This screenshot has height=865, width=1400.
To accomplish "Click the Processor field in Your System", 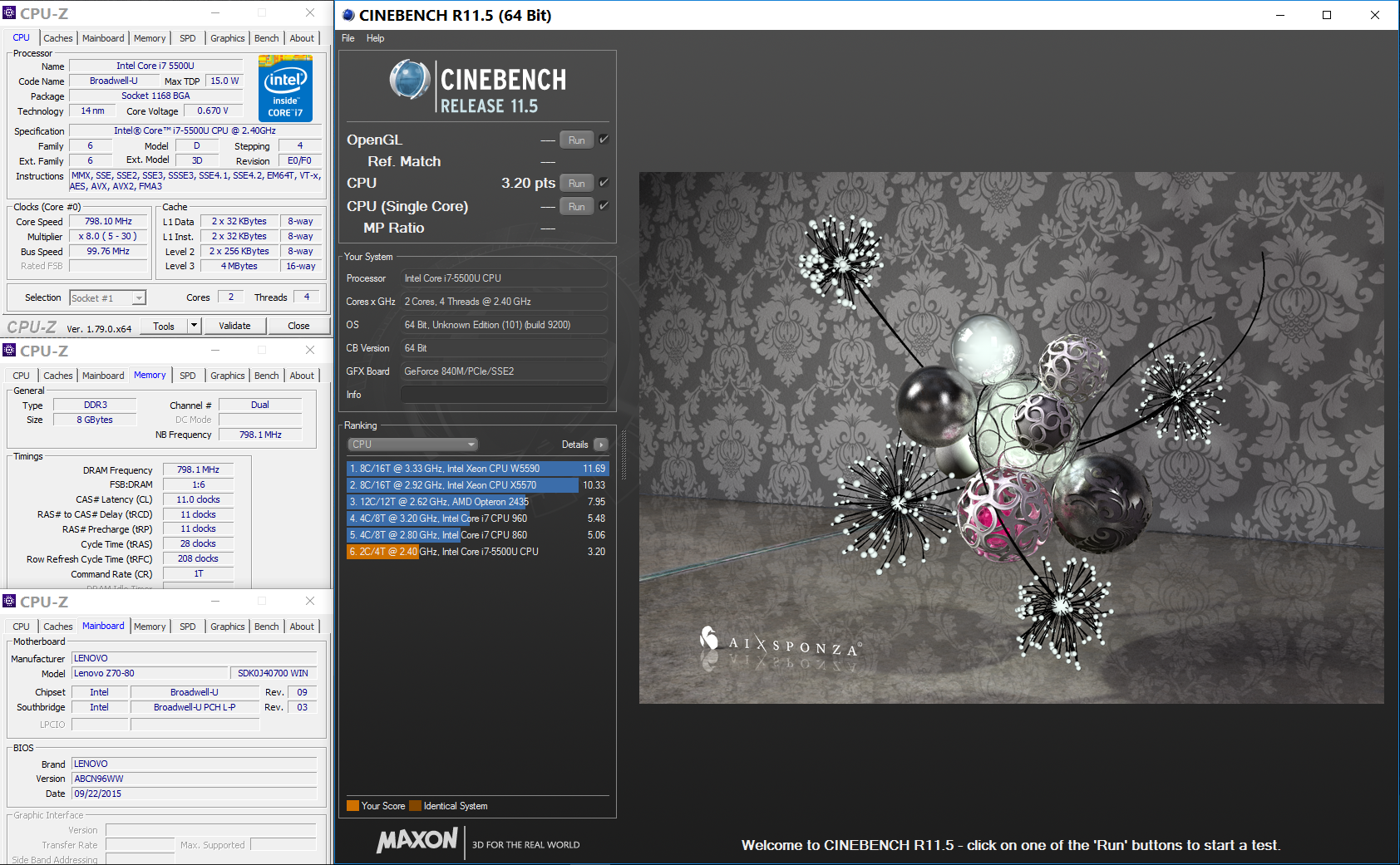I will point(504,278).
